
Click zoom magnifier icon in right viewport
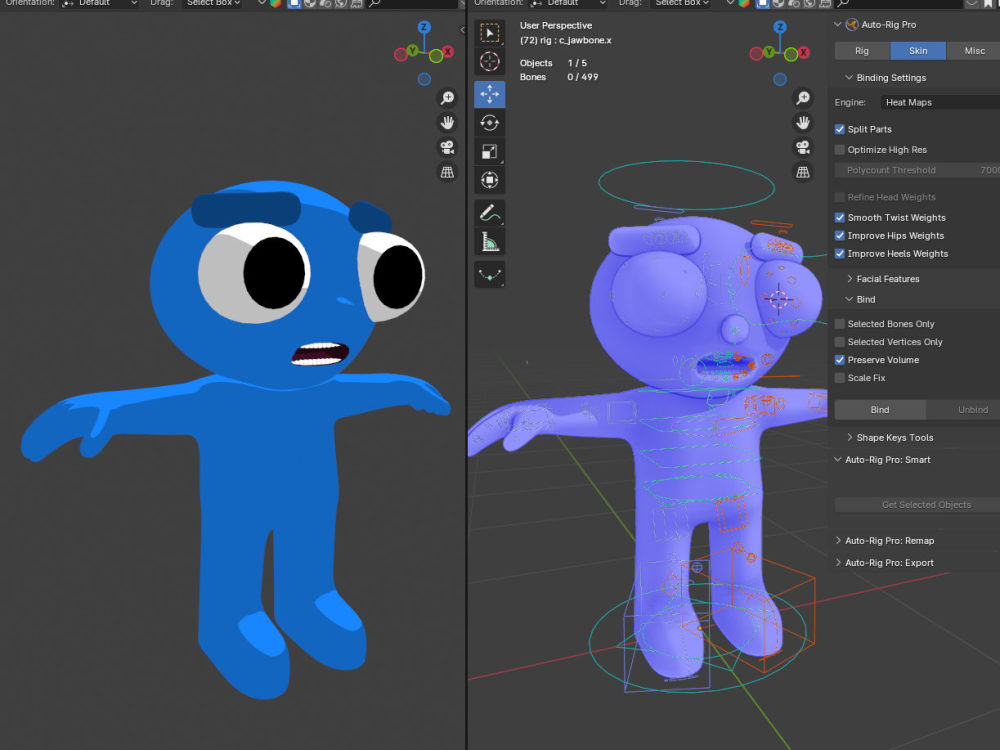(x=803, y=98)
